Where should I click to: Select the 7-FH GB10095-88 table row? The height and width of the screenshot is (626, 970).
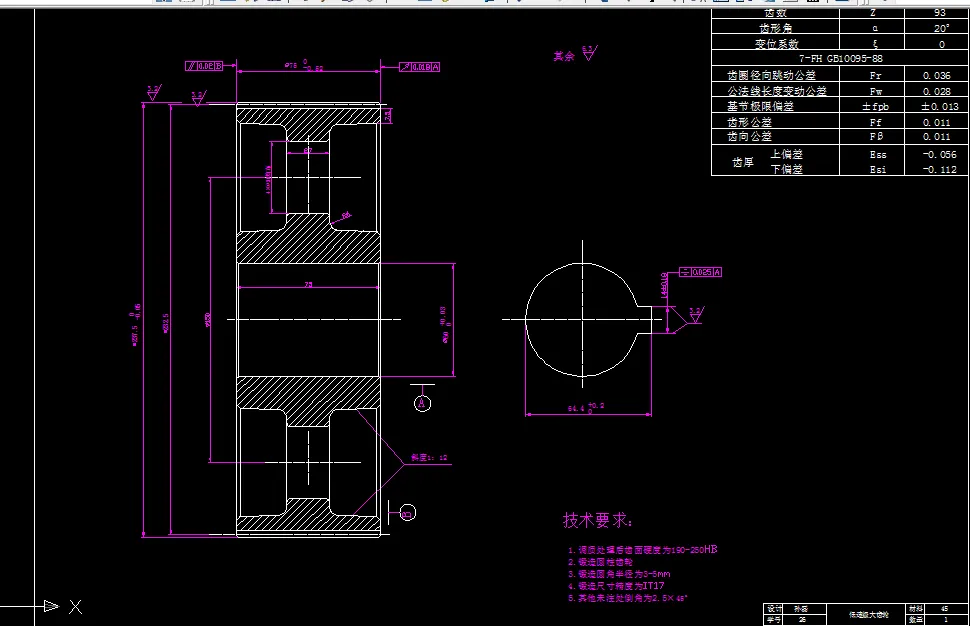(x=840, y=58)
